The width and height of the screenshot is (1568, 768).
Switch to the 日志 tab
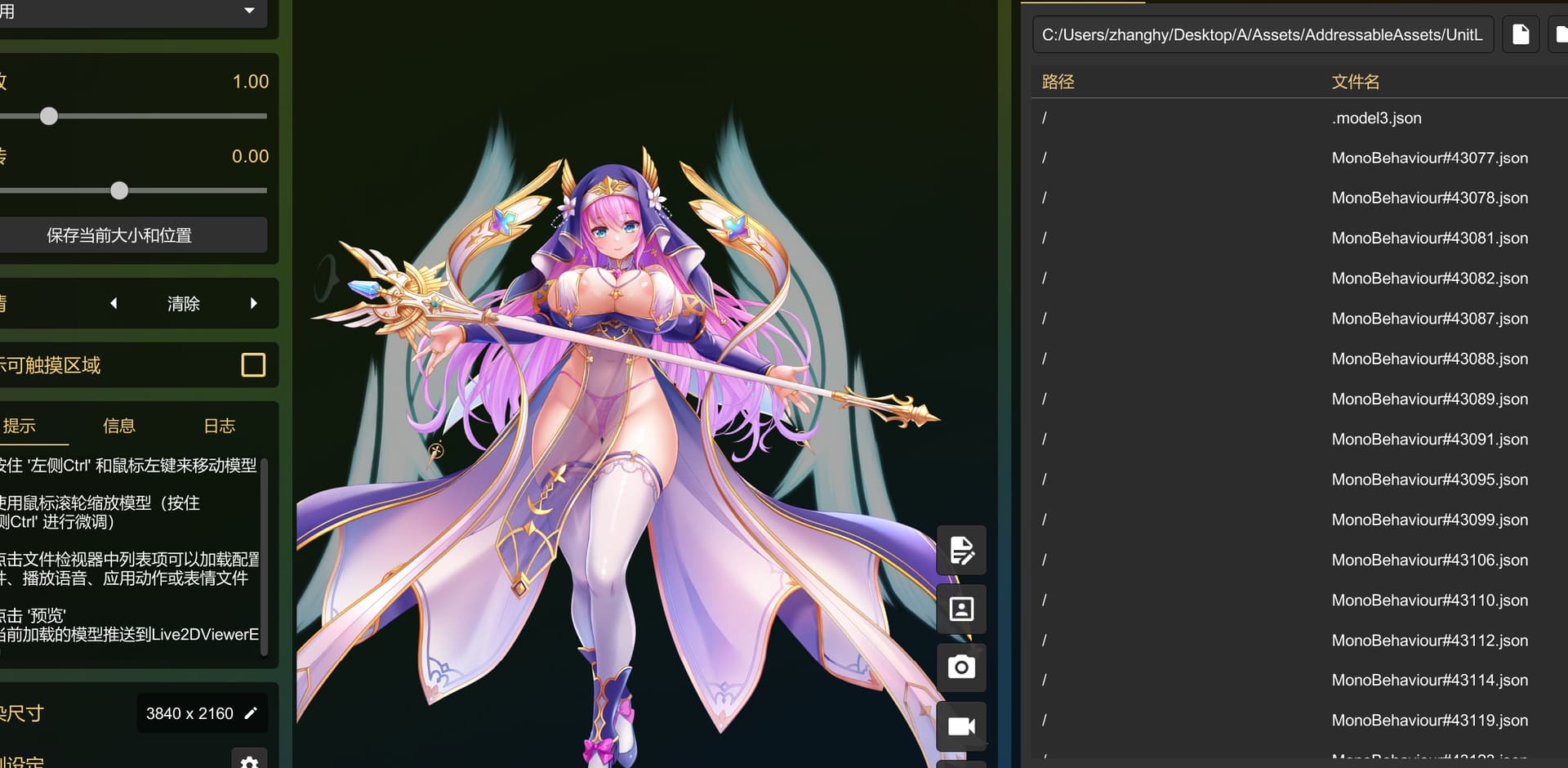220,426
